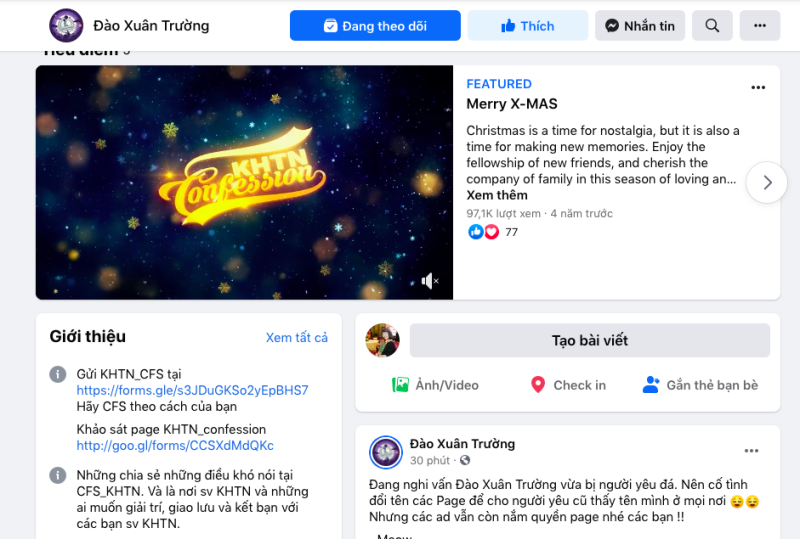This screenshot has width=800, height=539.
Task: Open the Merry X-MAS featured title
Action: (x=512, y=104)
